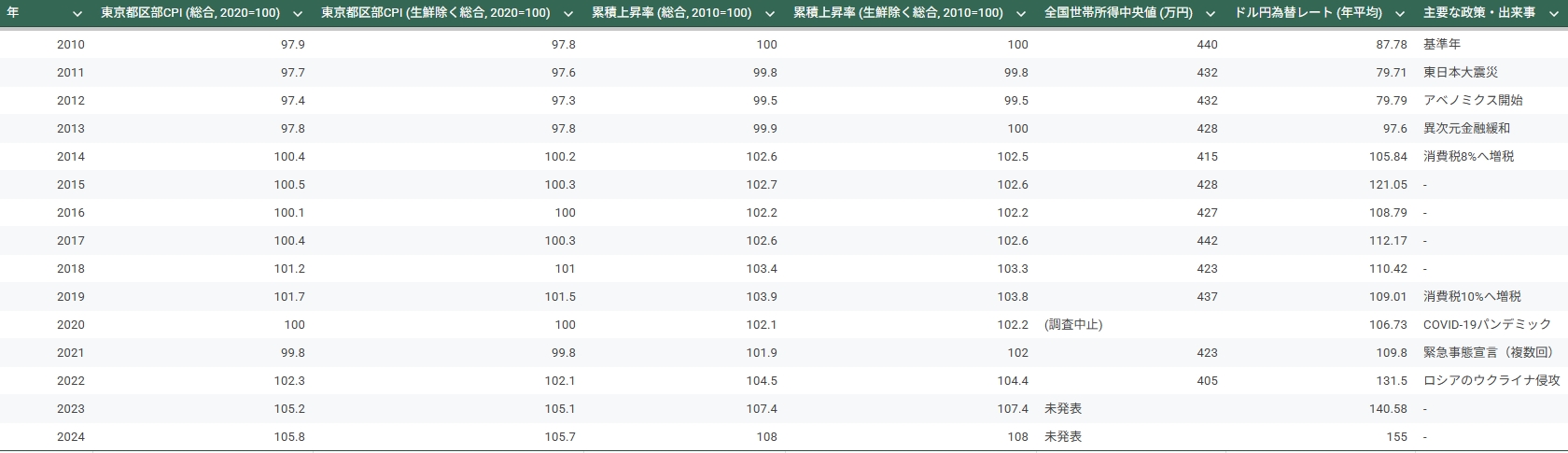The height and width of the screenshot is (453, 1568).
Task: Expand the 東京都区部CPI (総合, 2020=100) column chevron
Action: (x=298, y=14)
